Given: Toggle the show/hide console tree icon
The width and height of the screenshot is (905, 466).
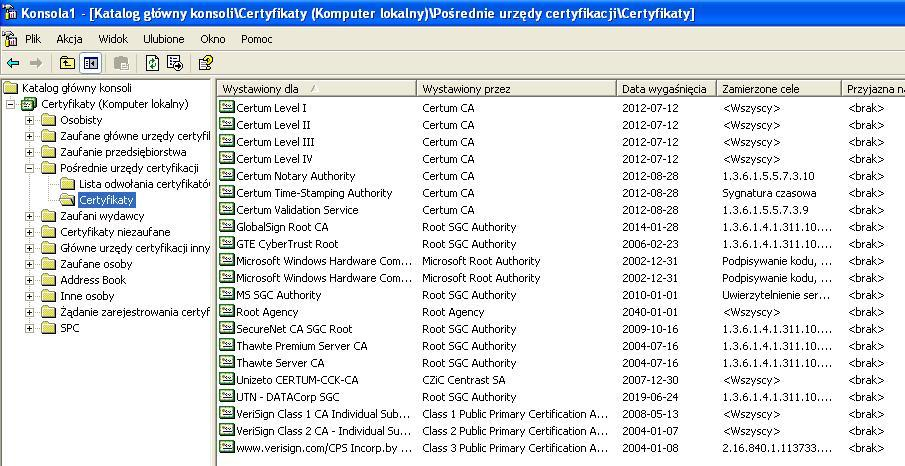Looking at the screenshot, I should coord(91,63).
